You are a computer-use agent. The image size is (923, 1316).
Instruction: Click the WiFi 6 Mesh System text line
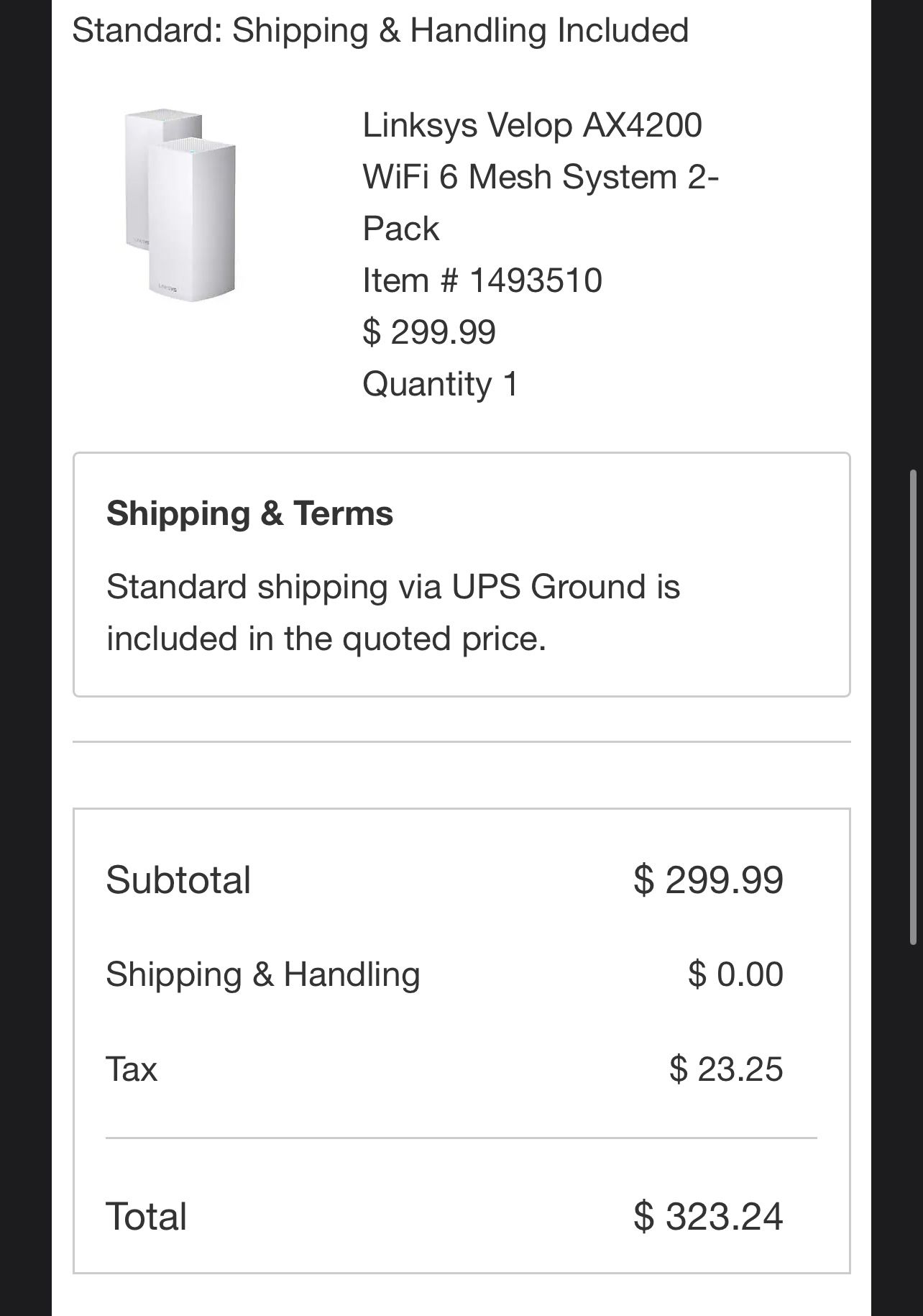(x=541, y=177)
